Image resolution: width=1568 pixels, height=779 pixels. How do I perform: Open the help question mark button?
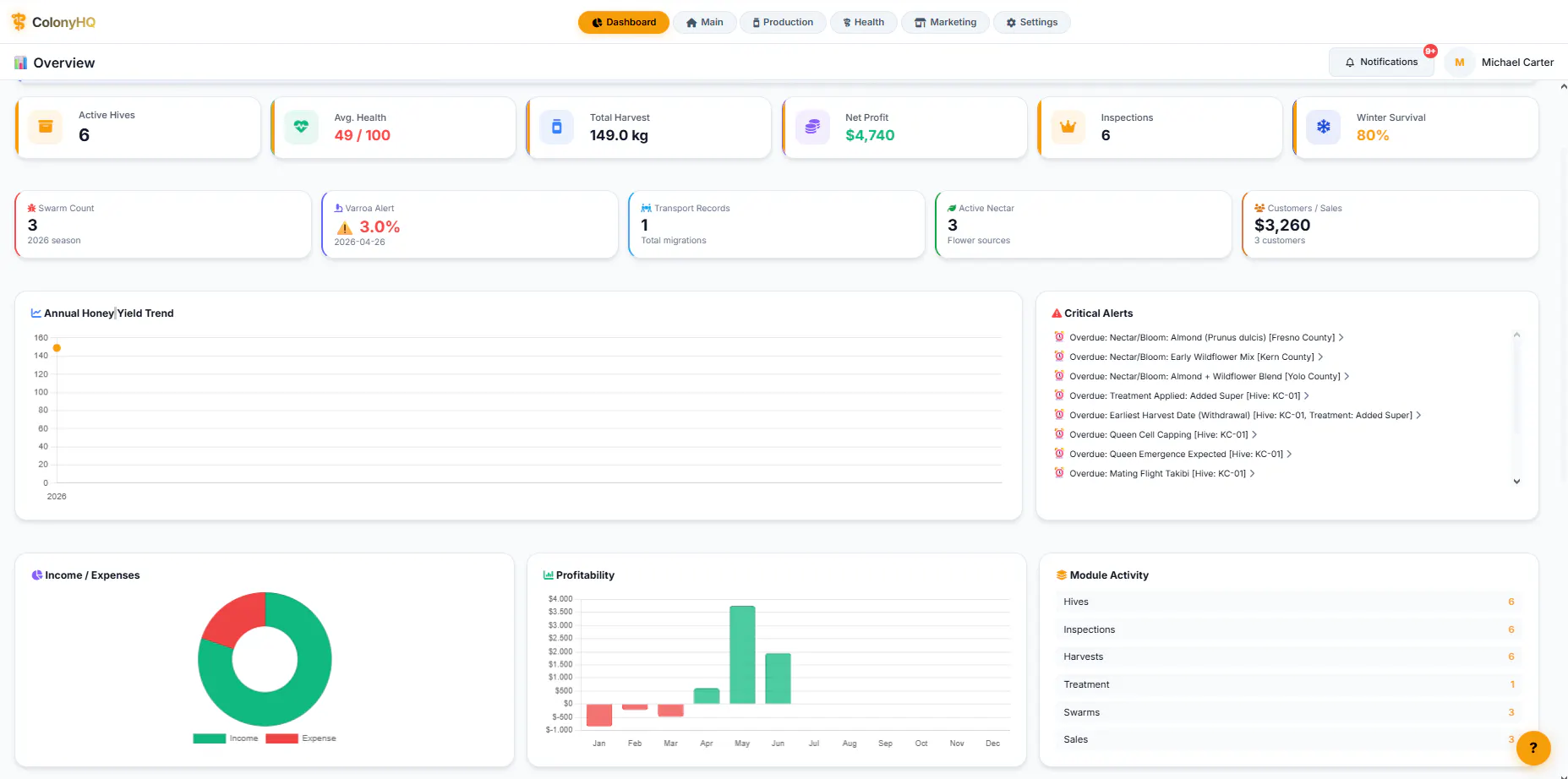1533,748
